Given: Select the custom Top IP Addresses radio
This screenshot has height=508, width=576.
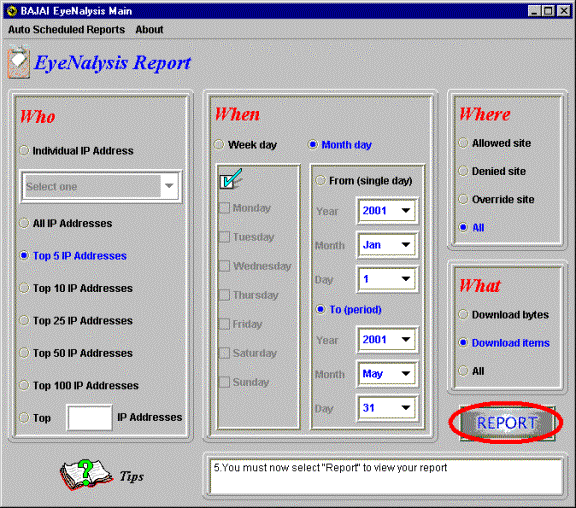Looking at the screenshot, I should pyautogui.click(x=24, y=418).
